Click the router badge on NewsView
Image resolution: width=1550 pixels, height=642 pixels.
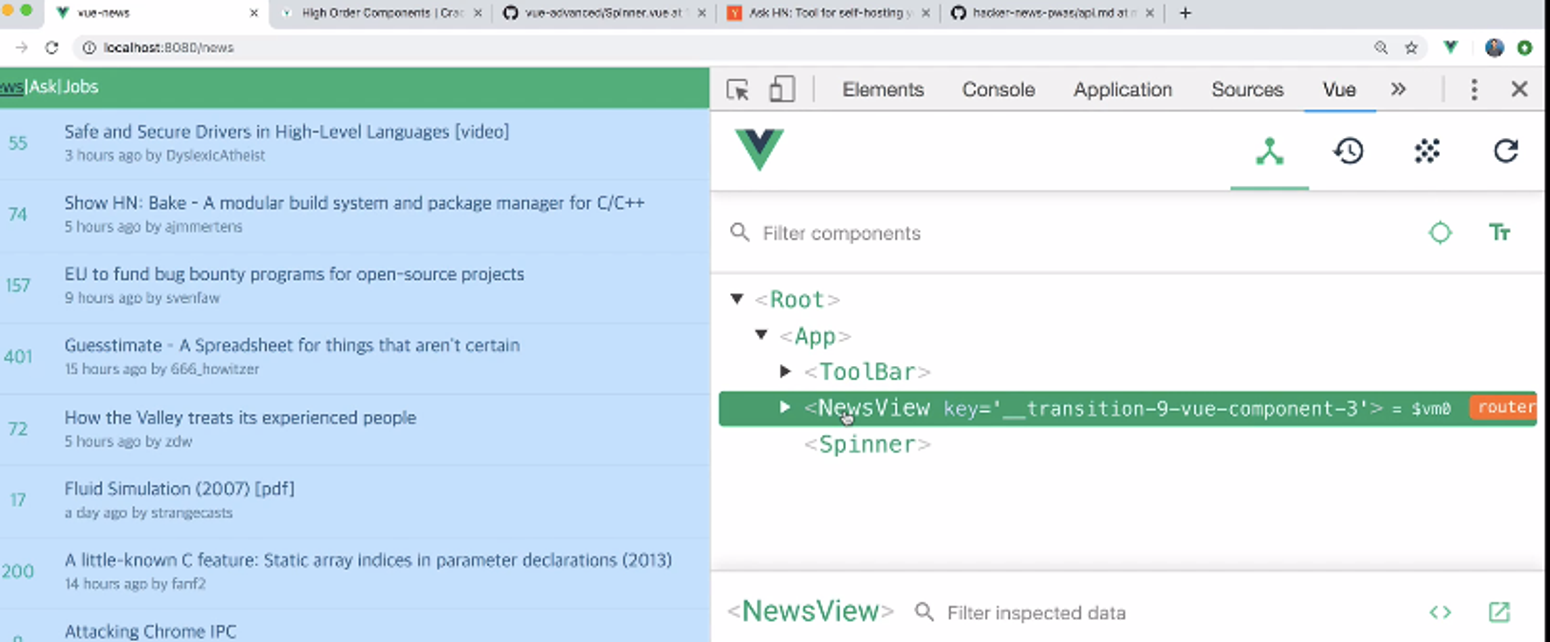tap(1503, 408)
